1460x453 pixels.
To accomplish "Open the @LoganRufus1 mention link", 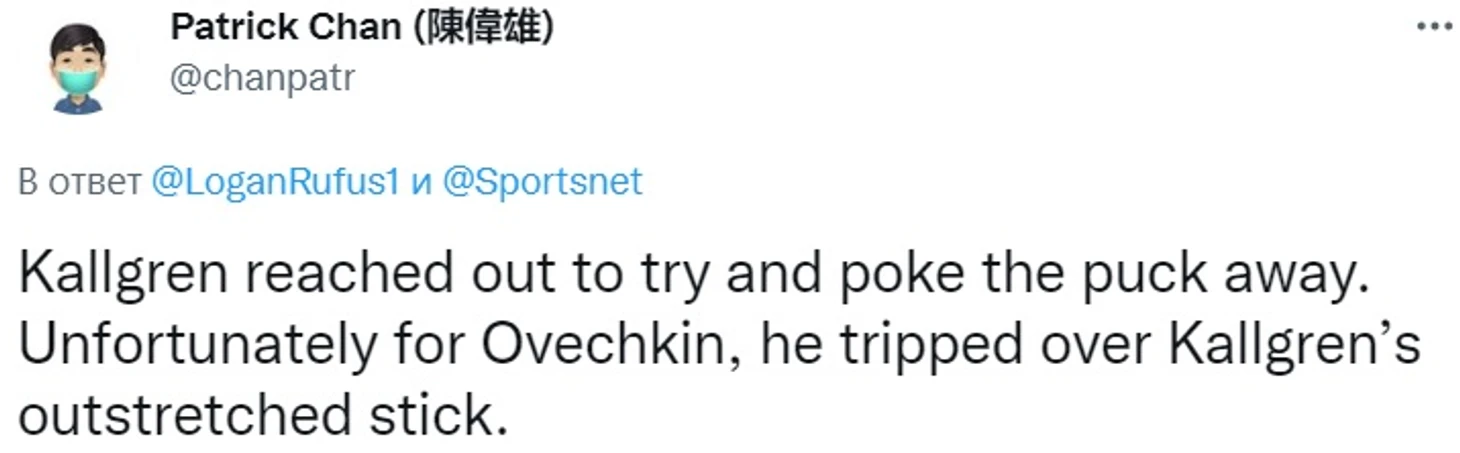I will pos(275,182).
